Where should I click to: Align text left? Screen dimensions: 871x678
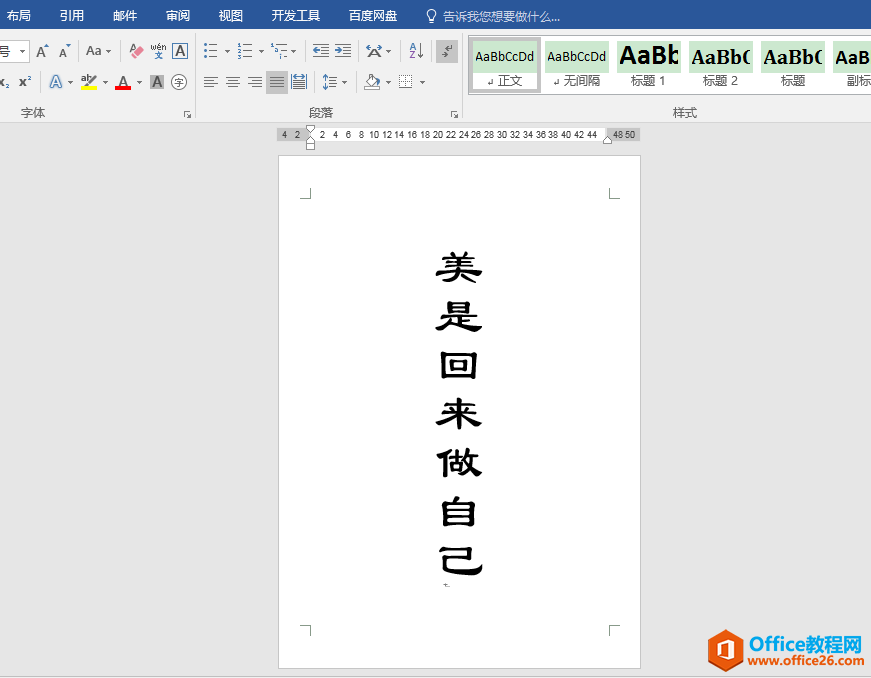point(211,82)
